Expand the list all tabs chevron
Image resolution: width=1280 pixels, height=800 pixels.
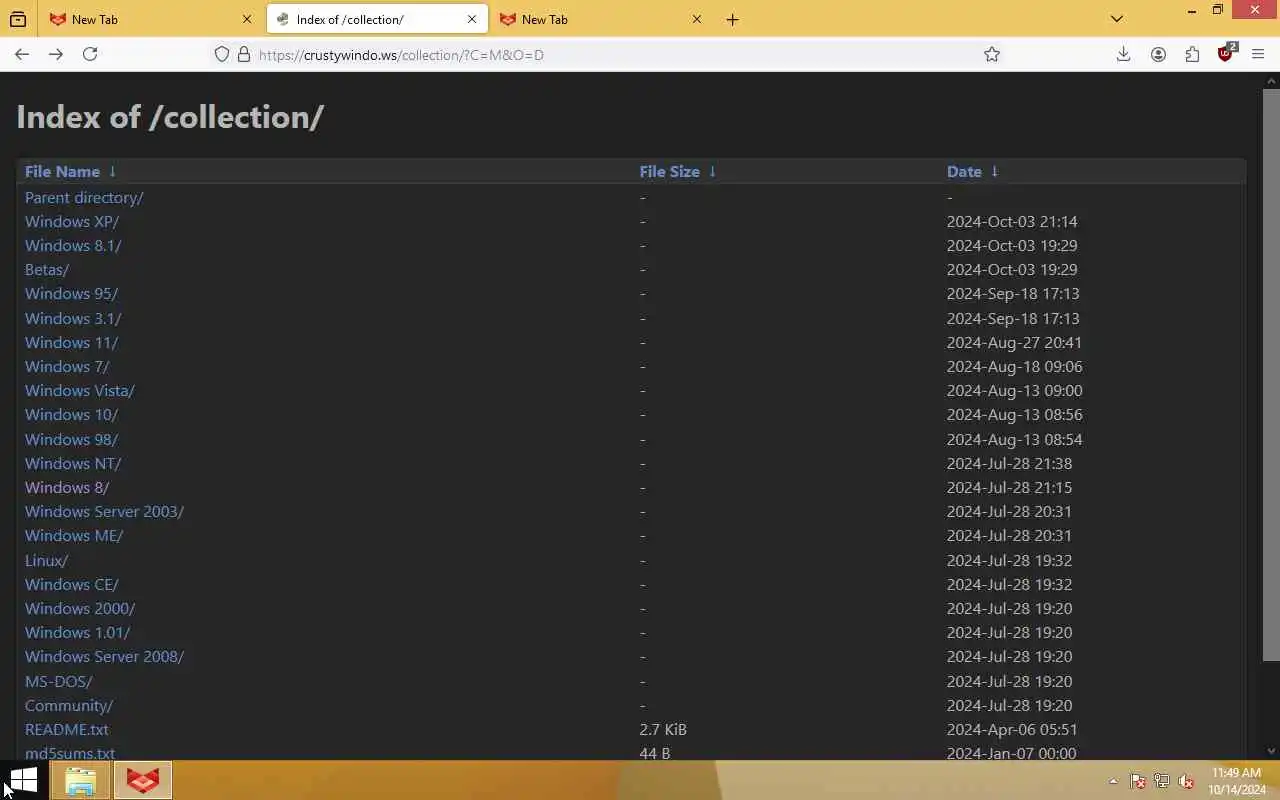(x=1117, y=19)
